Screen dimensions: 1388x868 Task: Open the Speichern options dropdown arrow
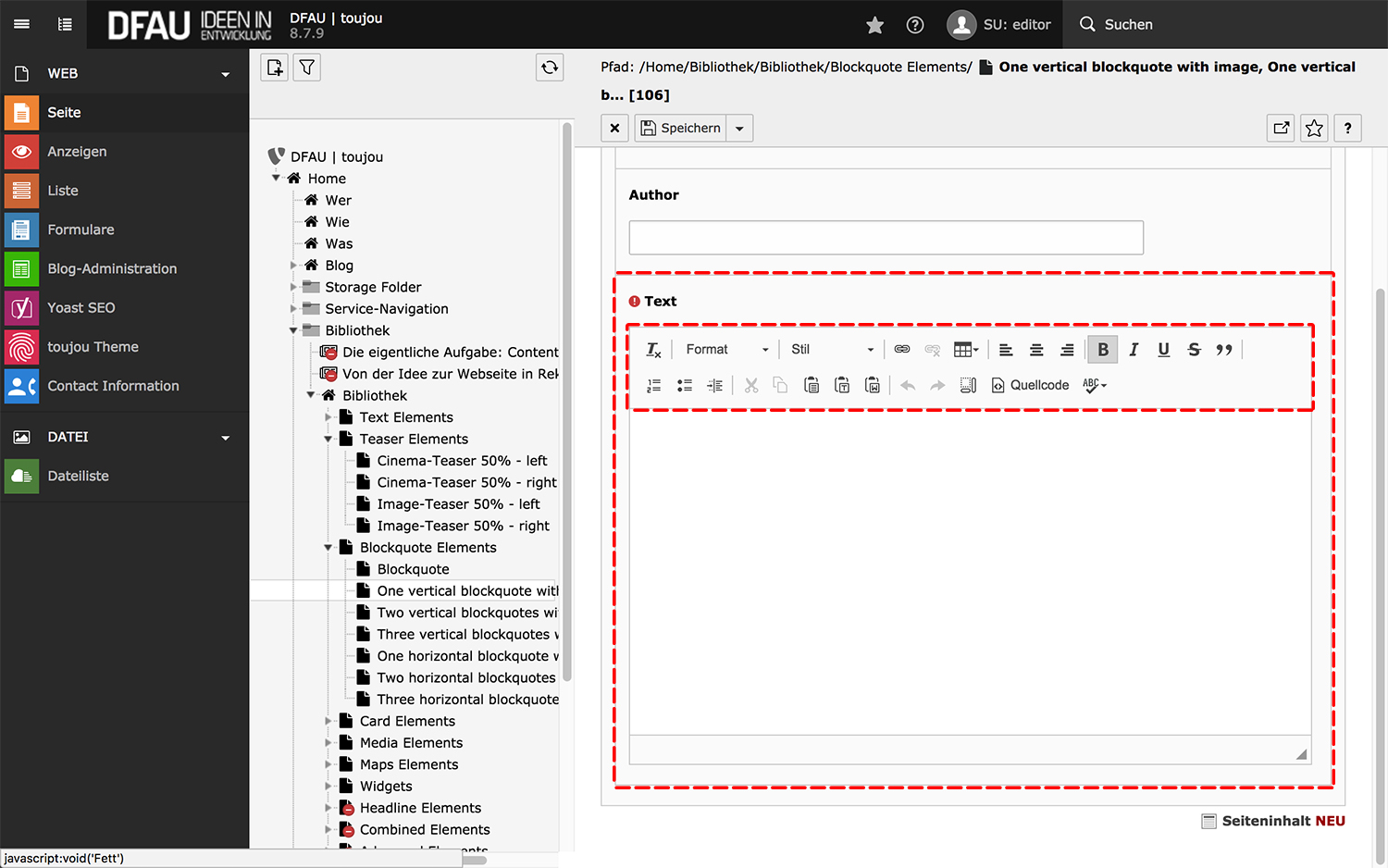739,129
